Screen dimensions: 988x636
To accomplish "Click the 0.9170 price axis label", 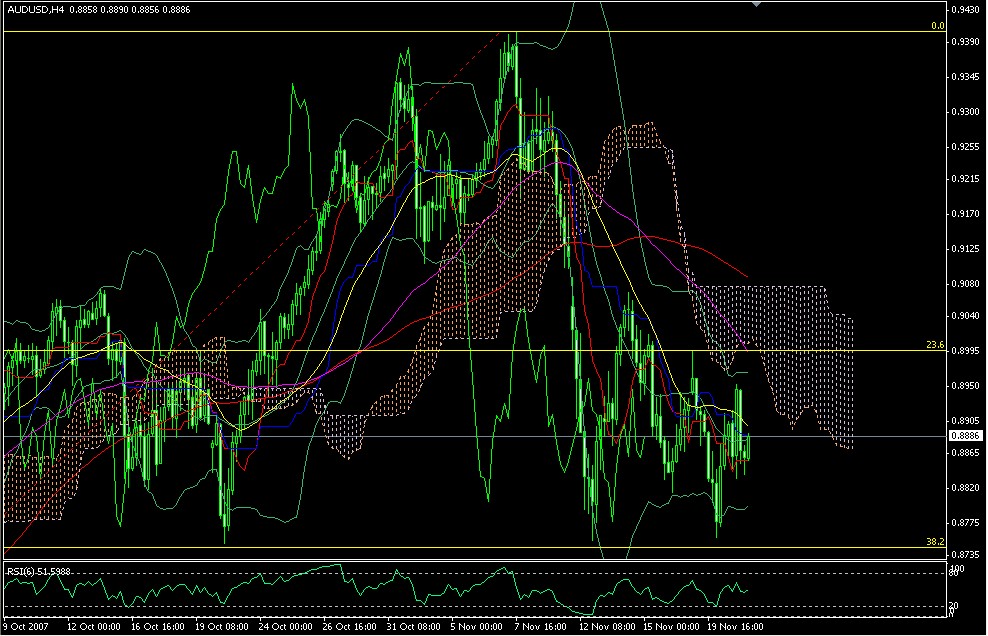I will (965, 214).
